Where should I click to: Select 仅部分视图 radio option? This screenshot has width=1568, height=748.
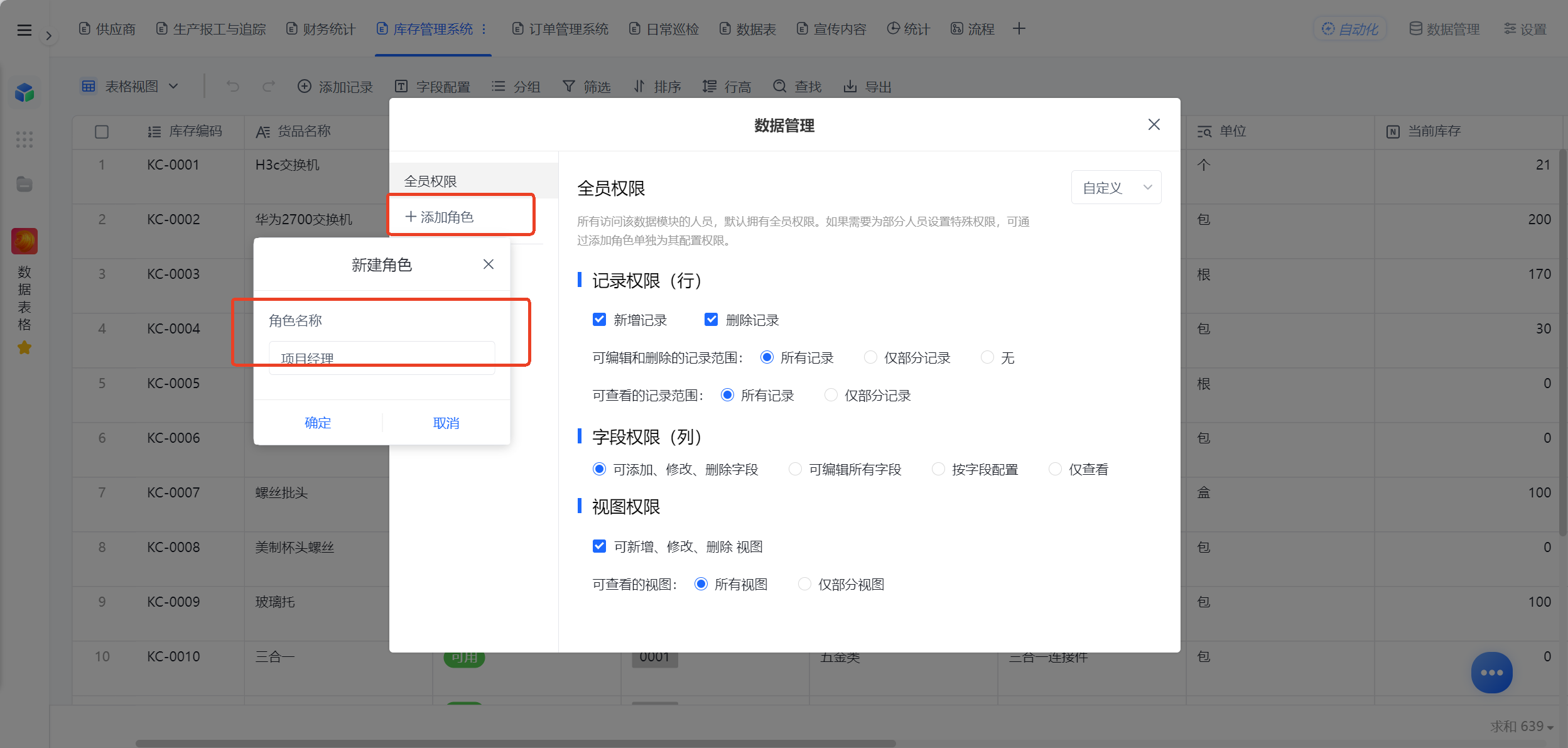[x=804, y=584]
